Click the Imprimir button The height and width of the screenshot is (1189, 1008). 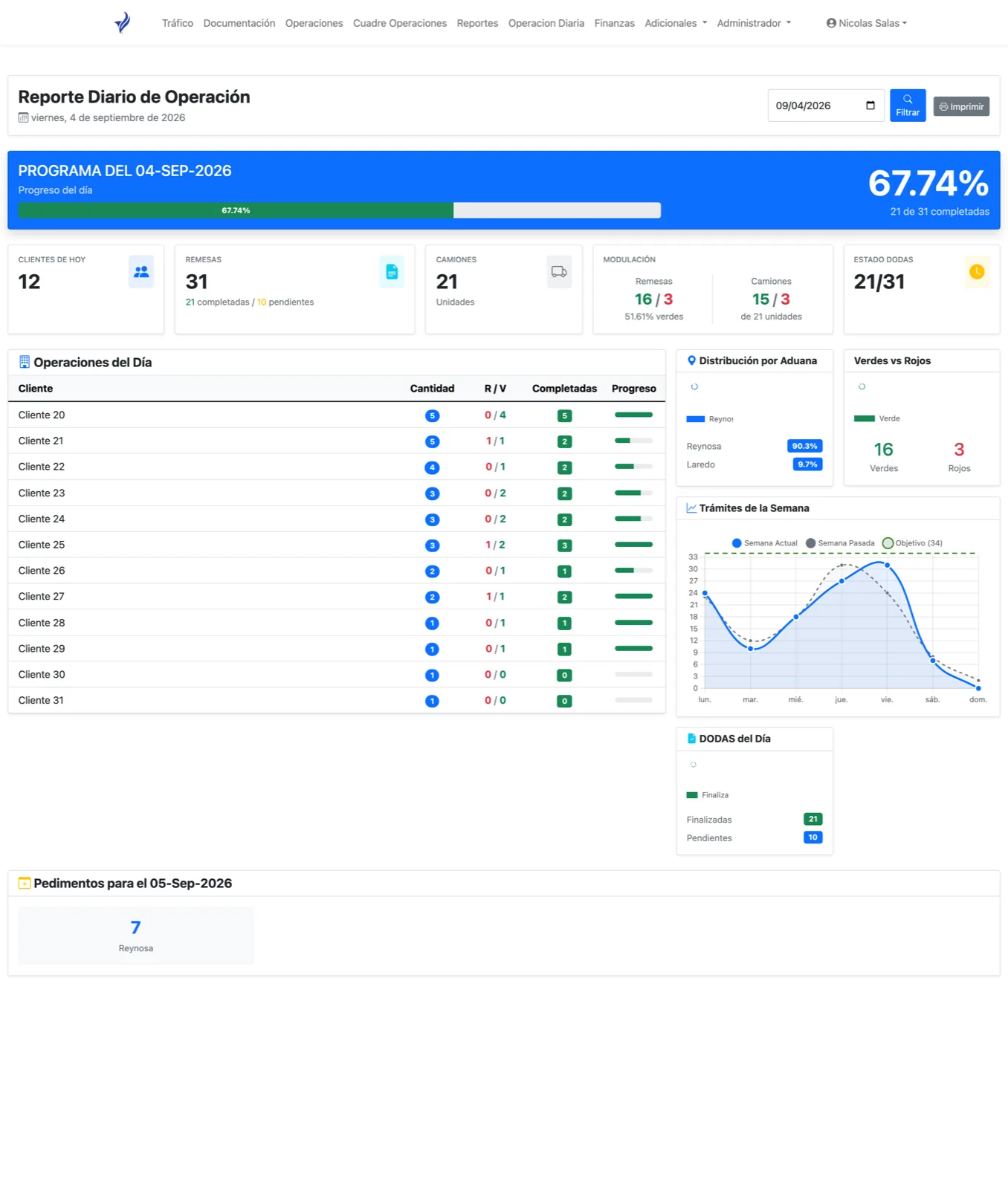961,106
